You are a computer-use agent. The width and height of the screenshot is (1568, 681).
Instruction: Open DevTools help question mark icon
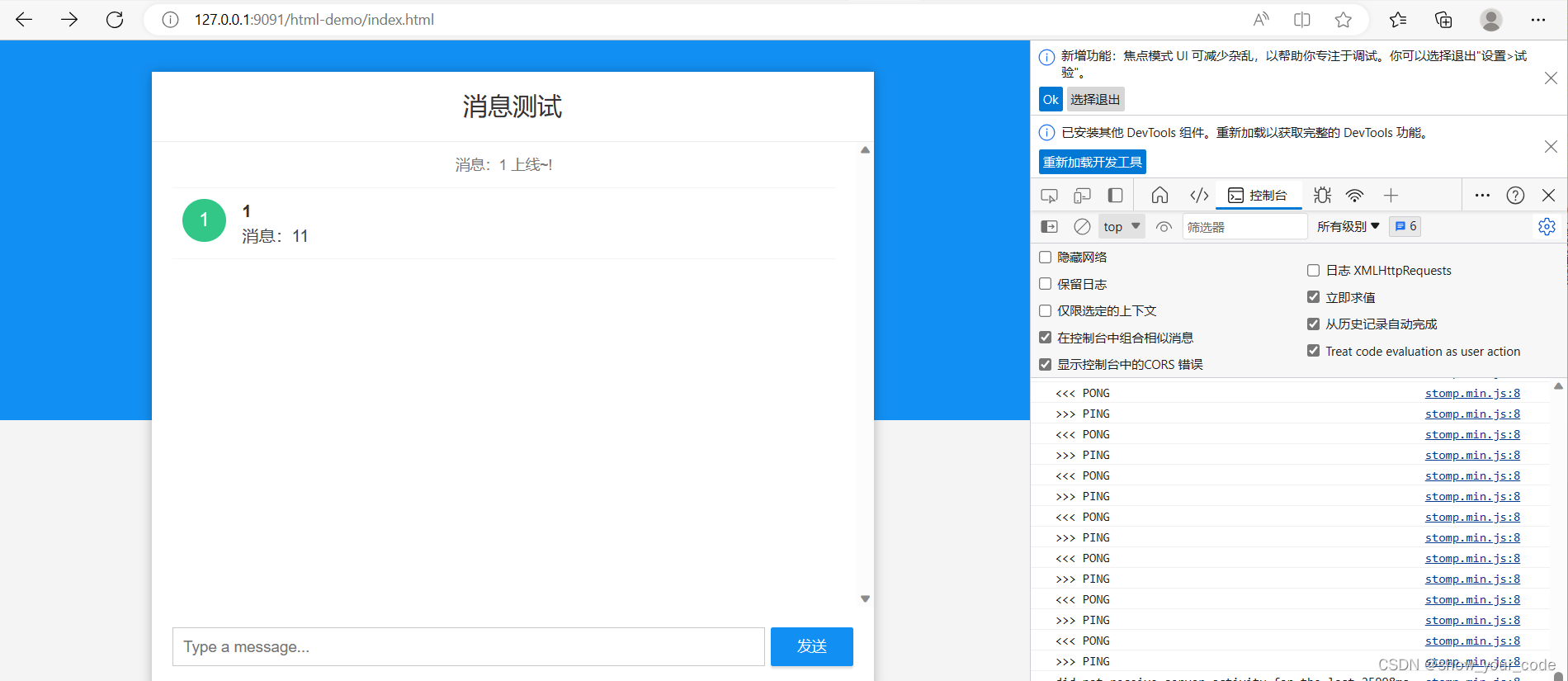[x=1515, y=196]
